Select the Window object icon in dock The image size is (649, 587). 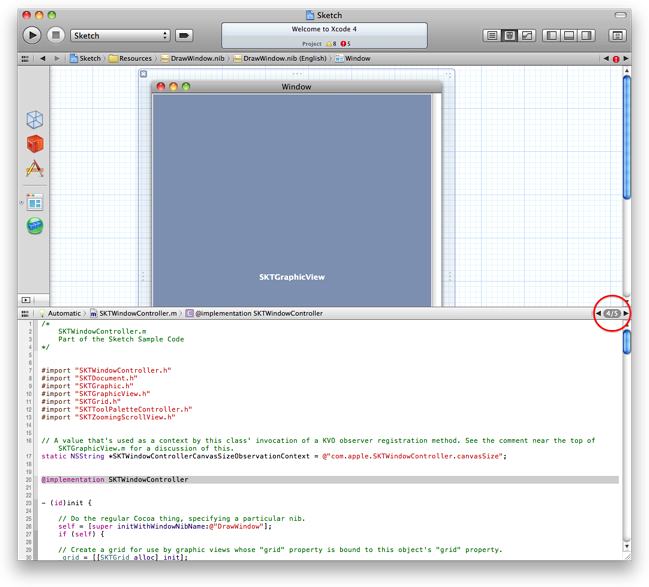35,202
